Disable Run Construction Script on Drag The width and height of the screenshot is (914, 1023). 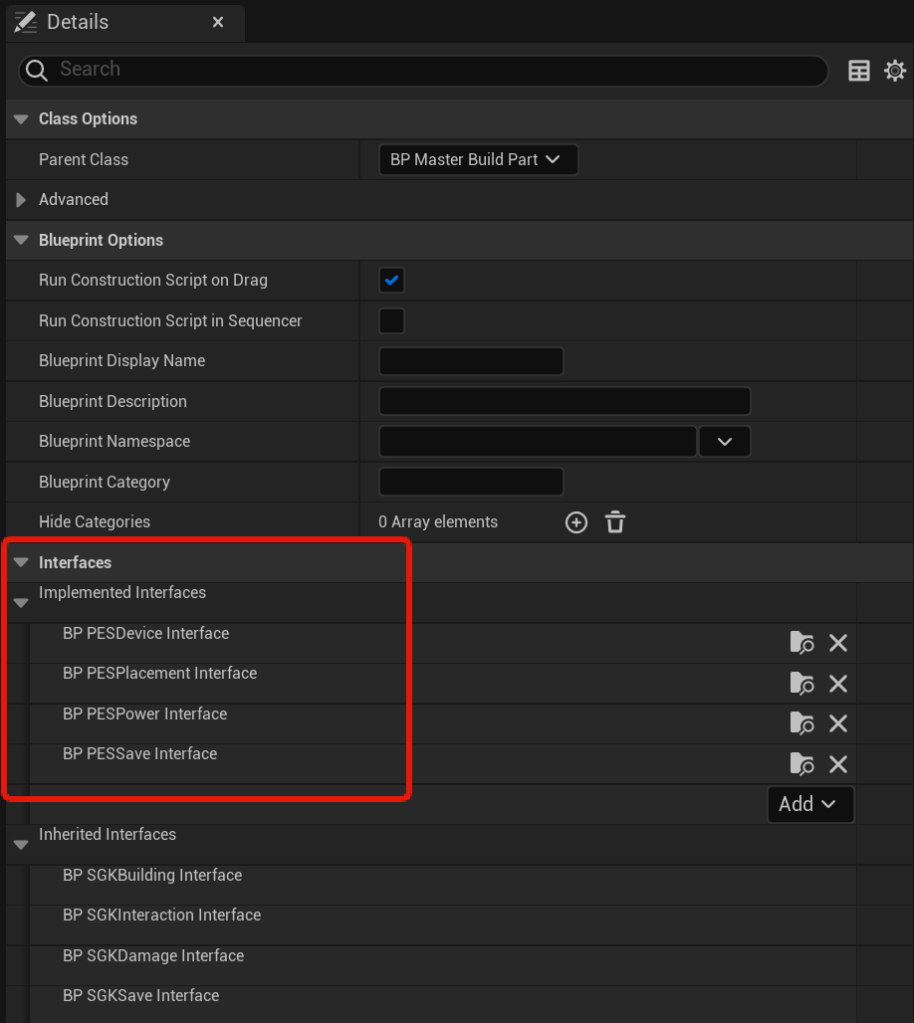pos(392,281)
